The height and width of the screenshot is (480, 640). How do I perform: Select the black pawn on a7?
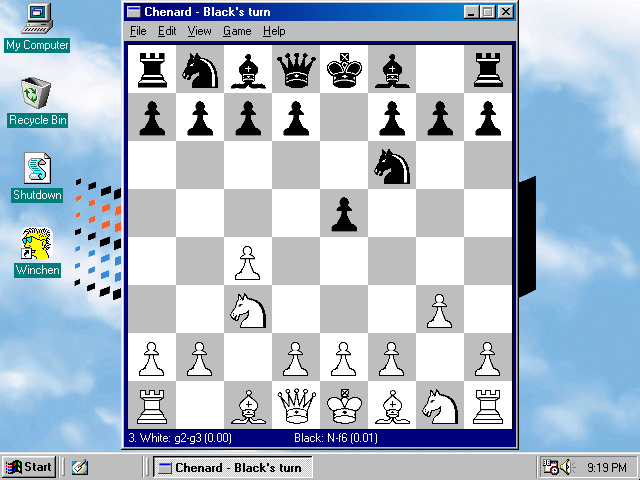[x=152, y=118]
